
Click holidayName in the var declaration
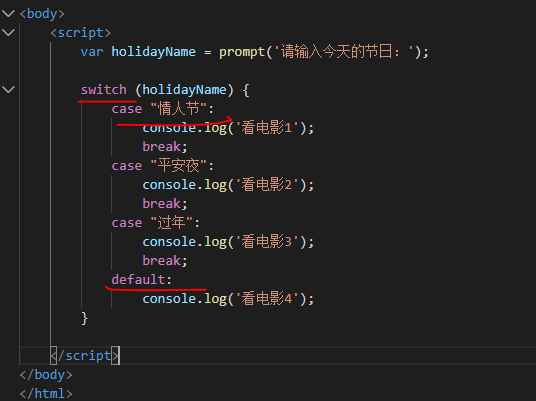[x=153, y=52]
